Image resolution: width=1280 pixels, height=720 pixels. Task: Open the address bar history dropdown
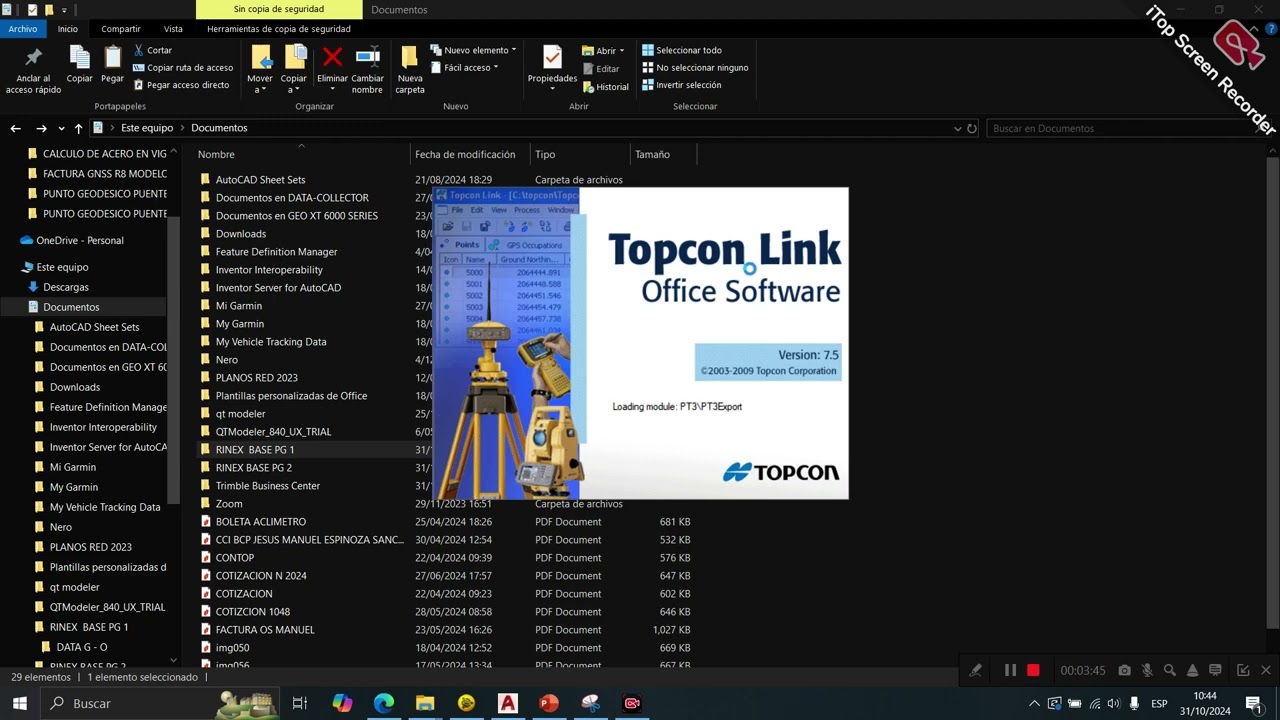point(957,128)
